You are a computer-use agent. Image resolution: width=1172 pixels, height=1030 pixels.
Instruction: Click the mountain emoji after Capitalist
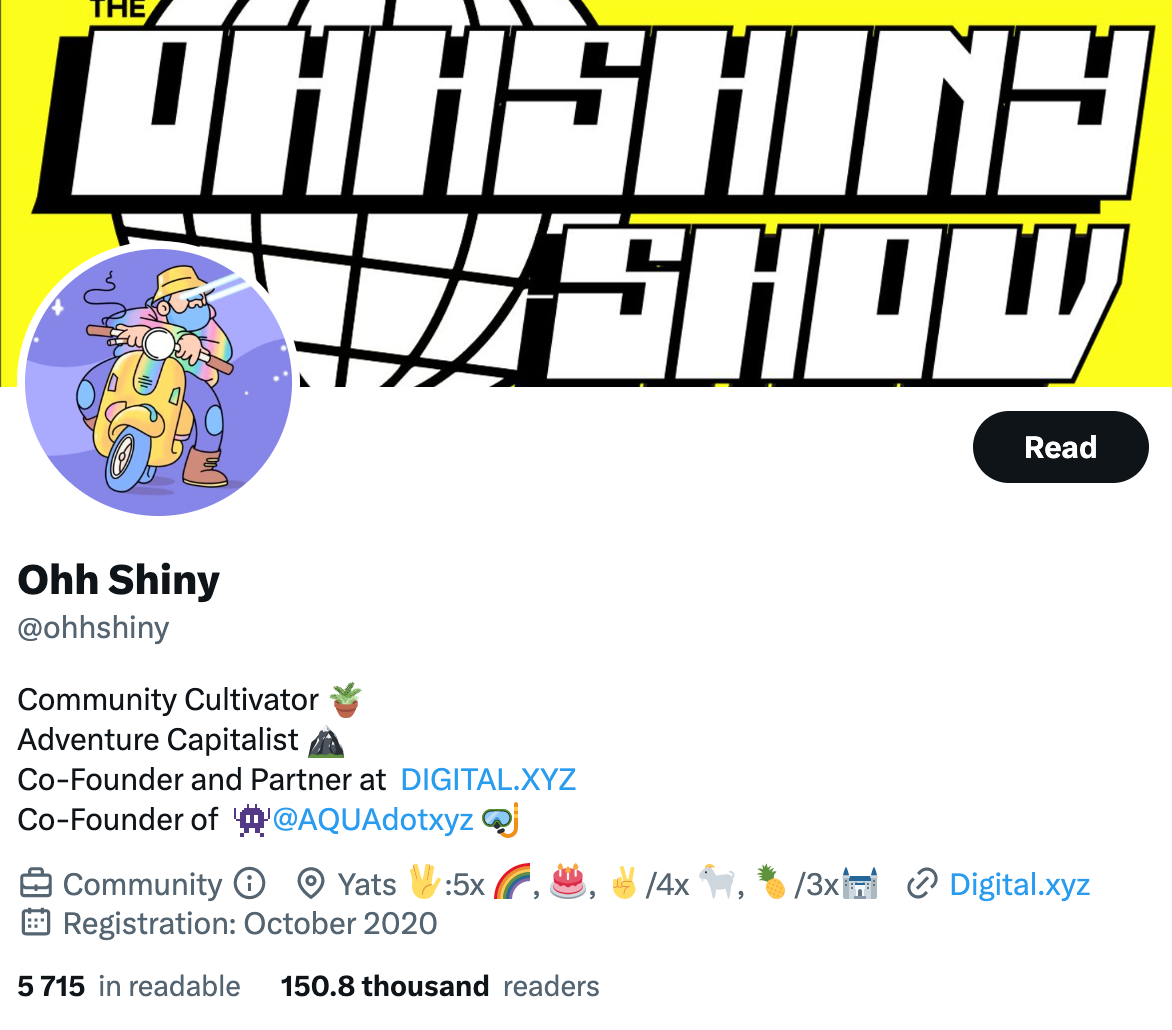coord(326,740)
